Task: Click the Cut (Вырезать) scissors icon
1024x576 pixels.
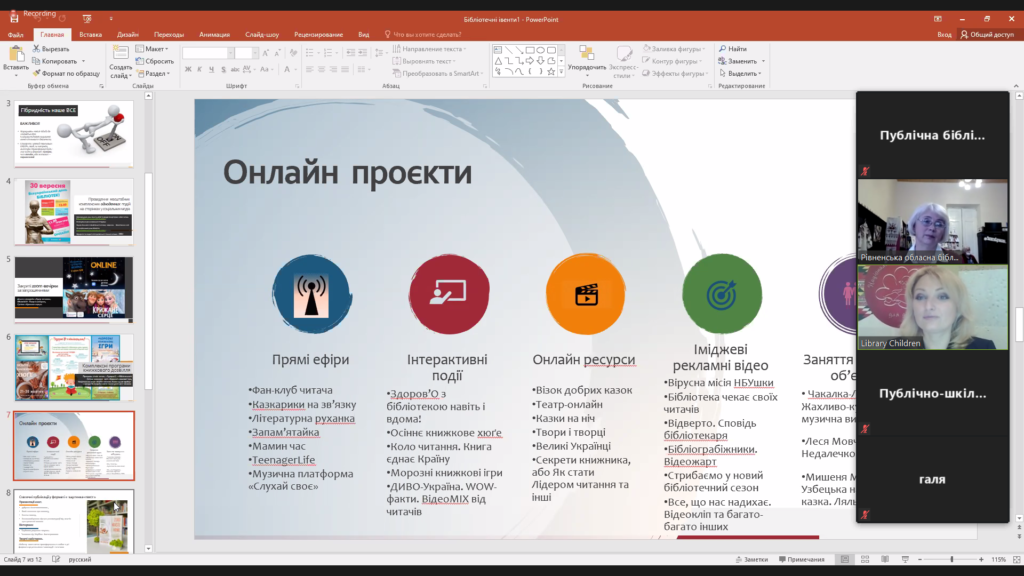Action: pyautogui.click(x=35, y=48)
